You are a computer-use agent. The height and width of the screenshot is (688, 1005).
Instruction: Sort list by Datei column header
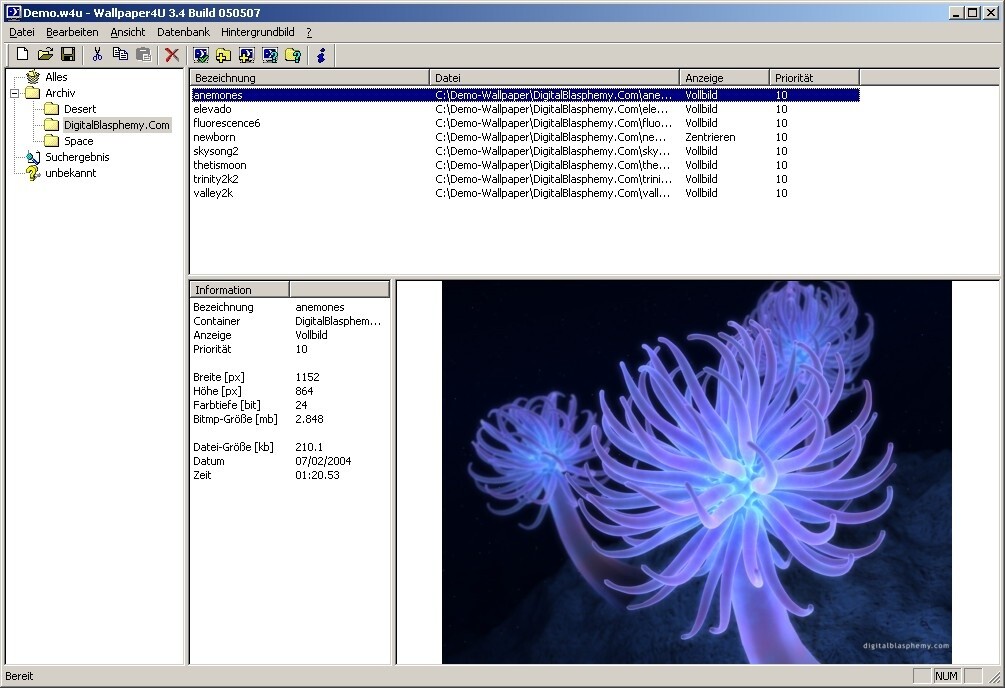coord(554,78)
